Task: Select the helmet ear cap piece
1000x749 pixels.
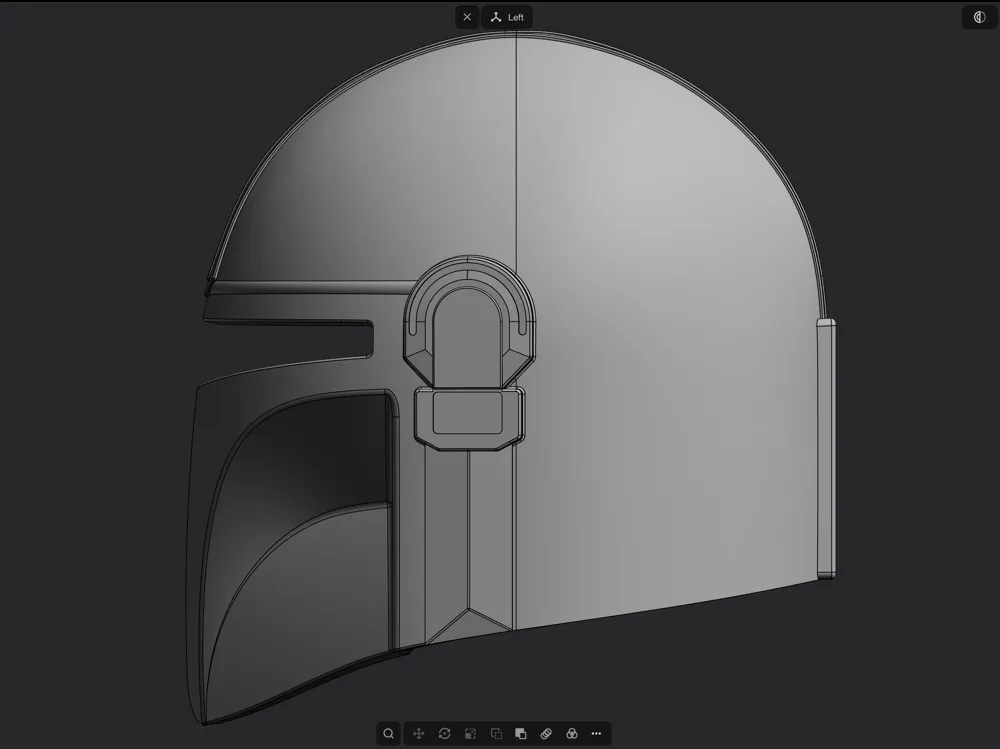Action: [x=469, y=322]
